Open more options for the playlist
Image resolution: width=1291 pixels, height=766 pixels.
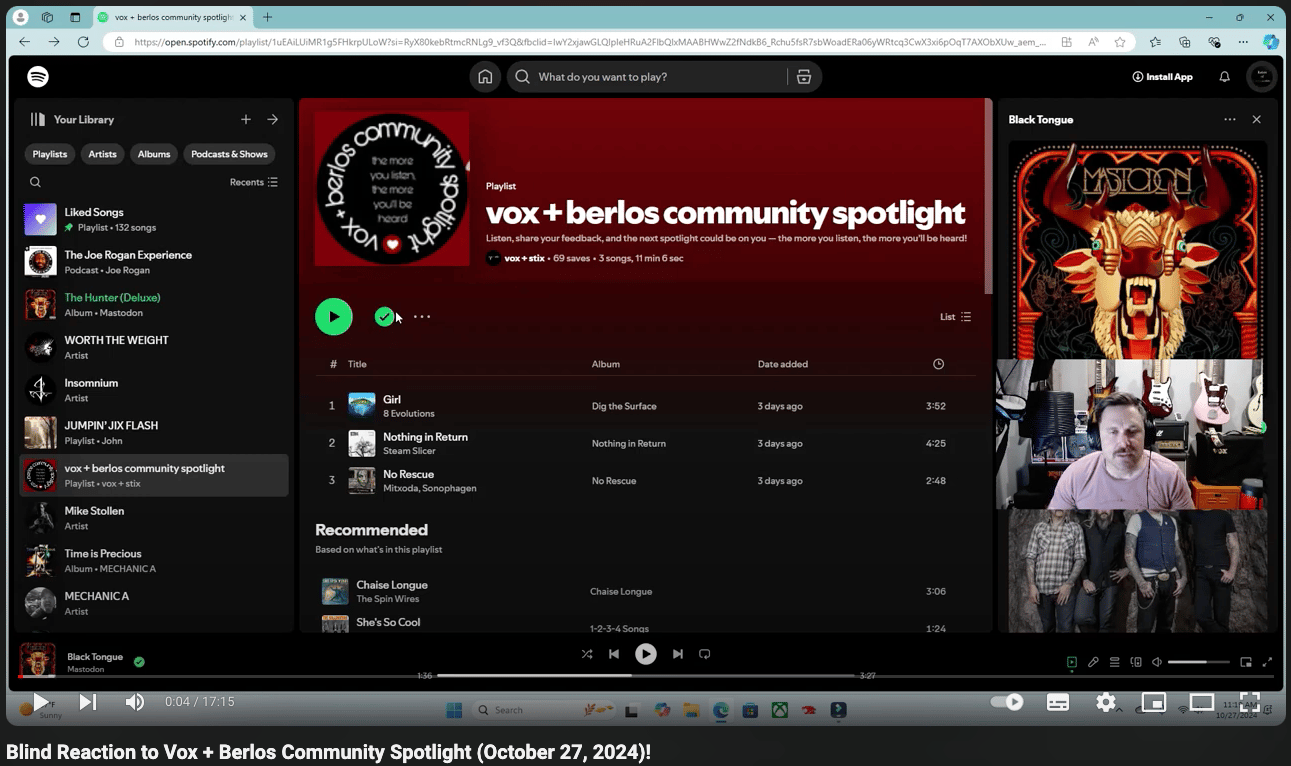[422, 317]
